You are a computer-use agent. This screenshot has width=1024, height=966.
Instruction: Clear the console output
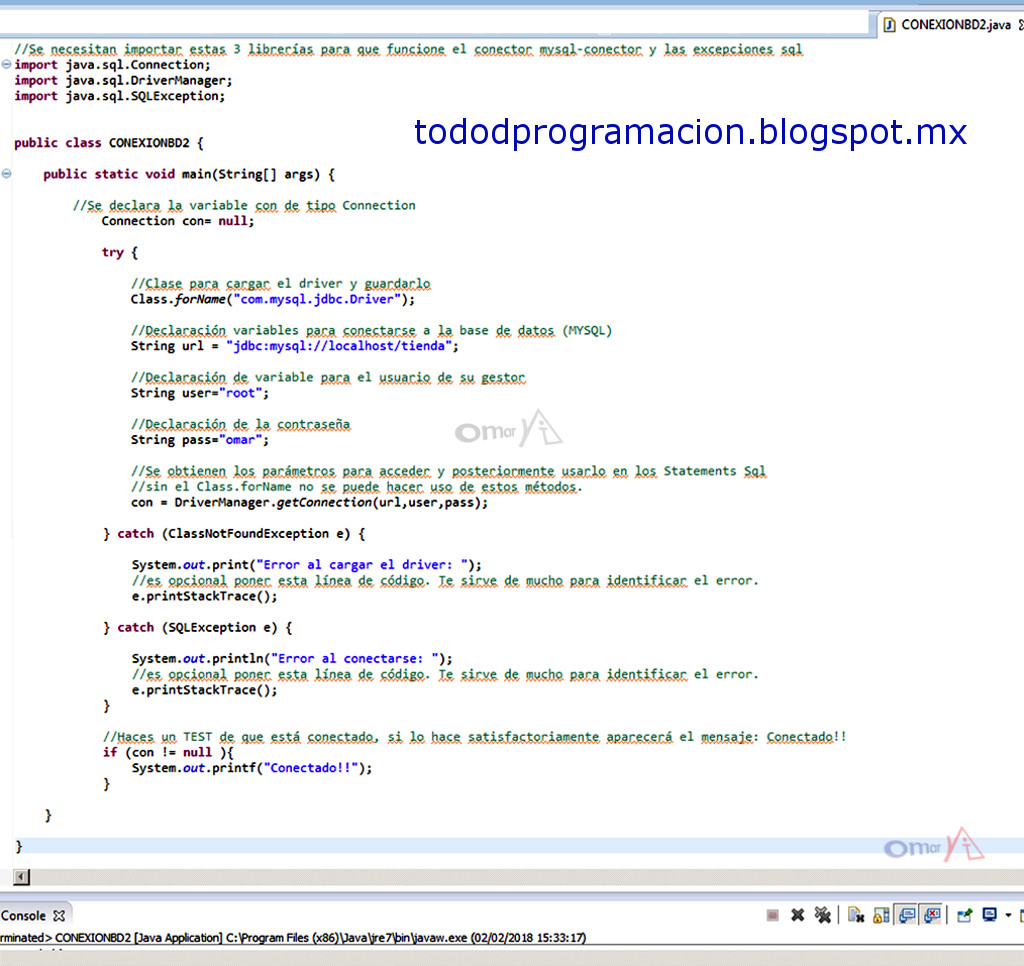pos(857,914)
